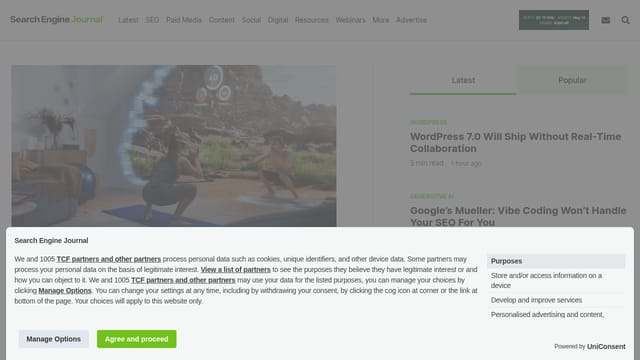This screenshot has height=360, width=640.
Task: Expand the More nav menu
Action: (381, 20)
